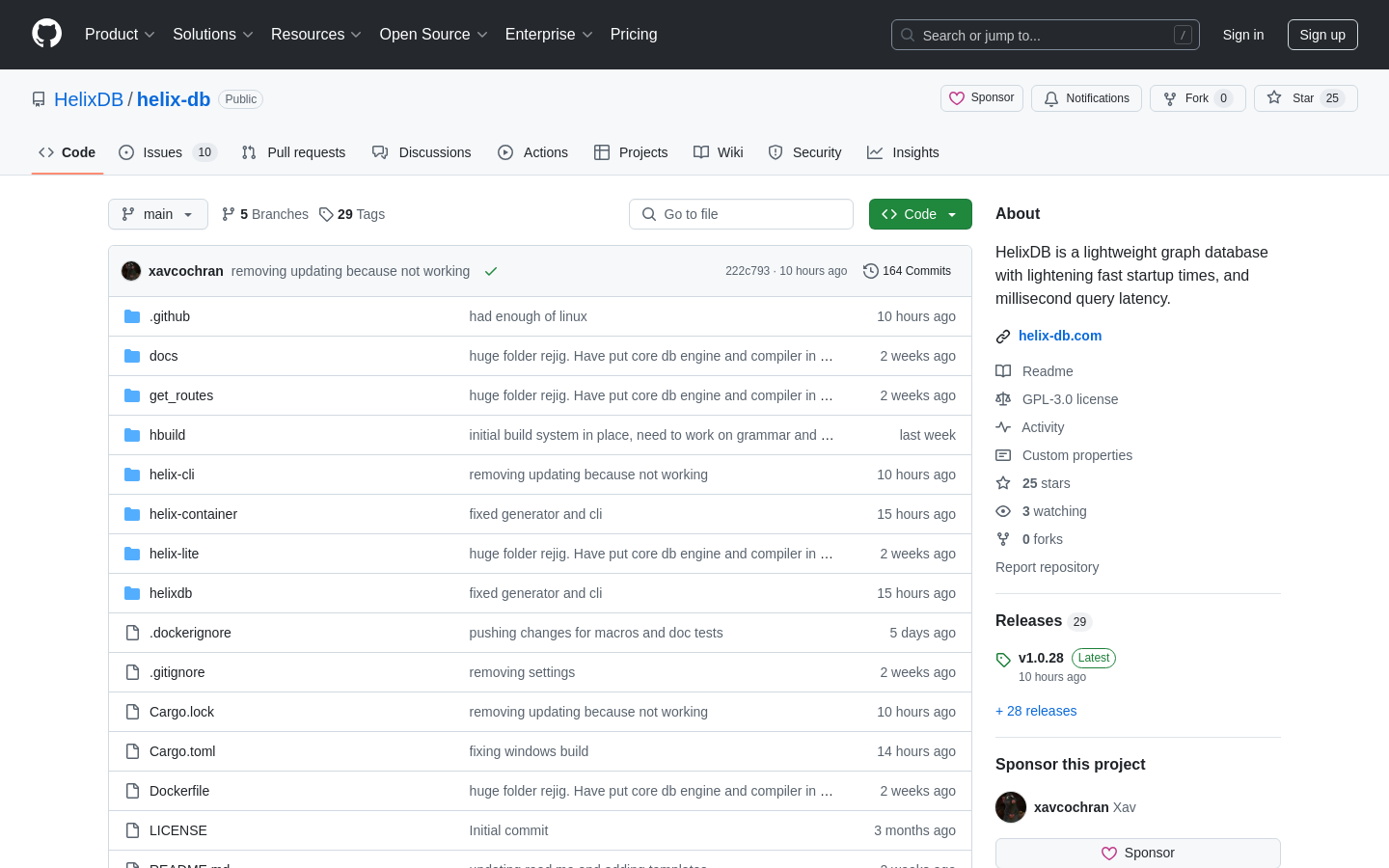Click the LICENSE file icon
The height and width of the screenshot is (868, 1389).
point(132,830)
